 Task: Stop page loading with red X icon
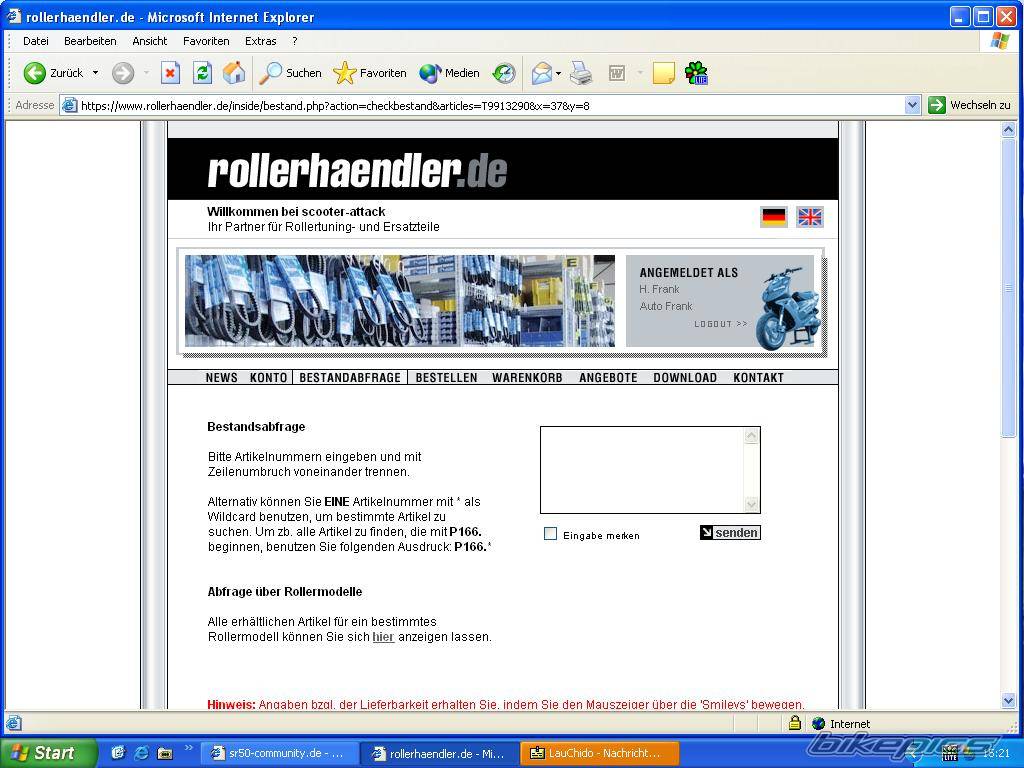point(170,73)
